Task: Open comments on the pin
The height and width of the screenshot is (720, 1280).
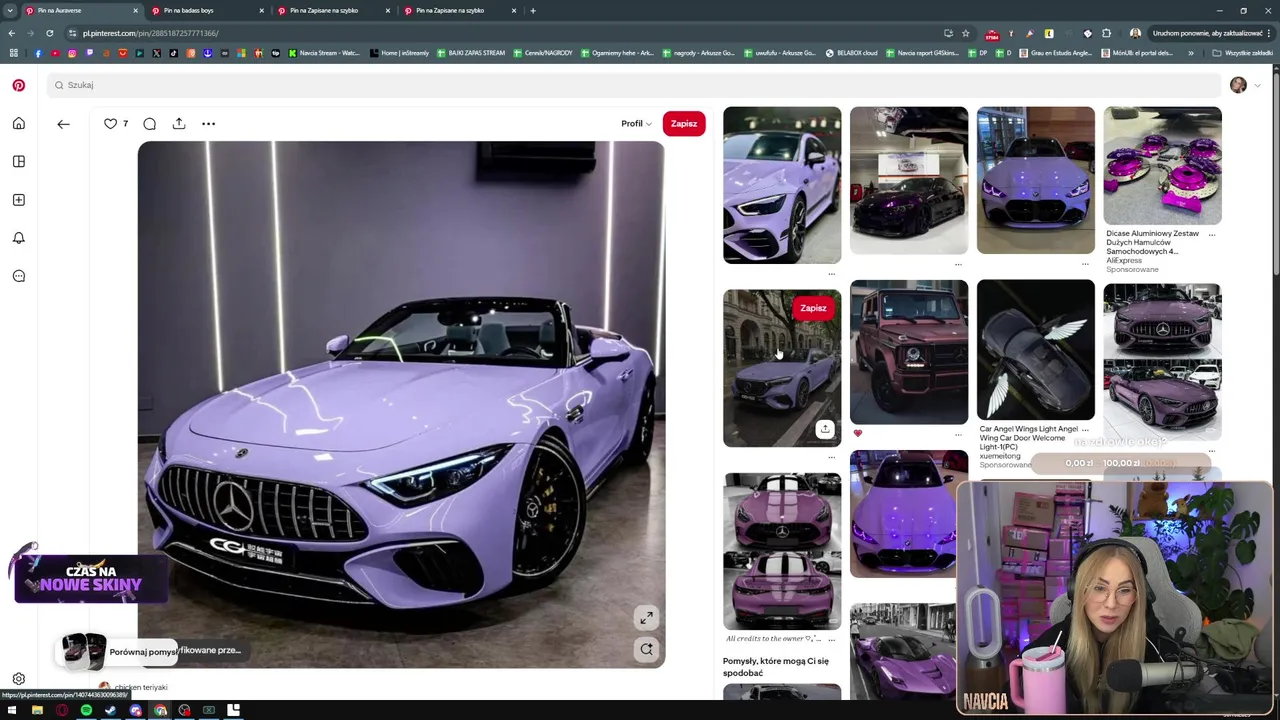Action: pyautogui.click(x=149, y=123)
